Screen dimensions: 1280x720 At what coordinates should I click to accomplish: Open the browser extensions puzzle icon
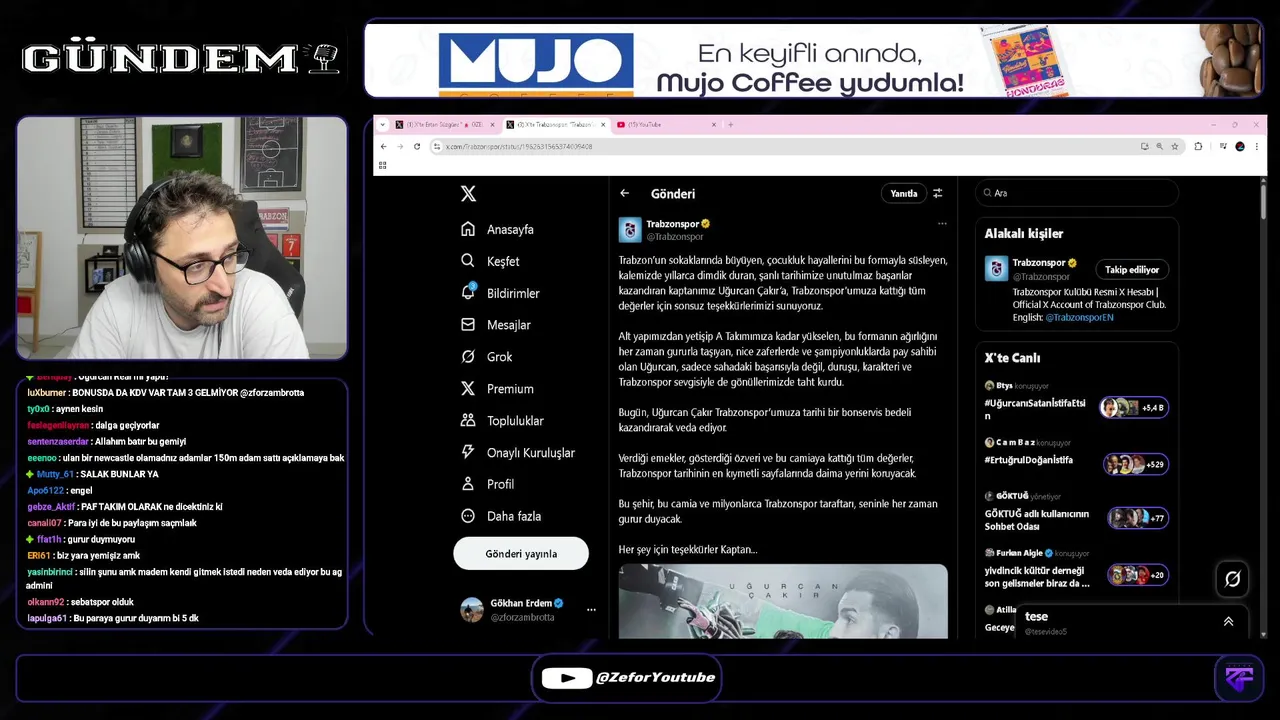coord(1198,146)
